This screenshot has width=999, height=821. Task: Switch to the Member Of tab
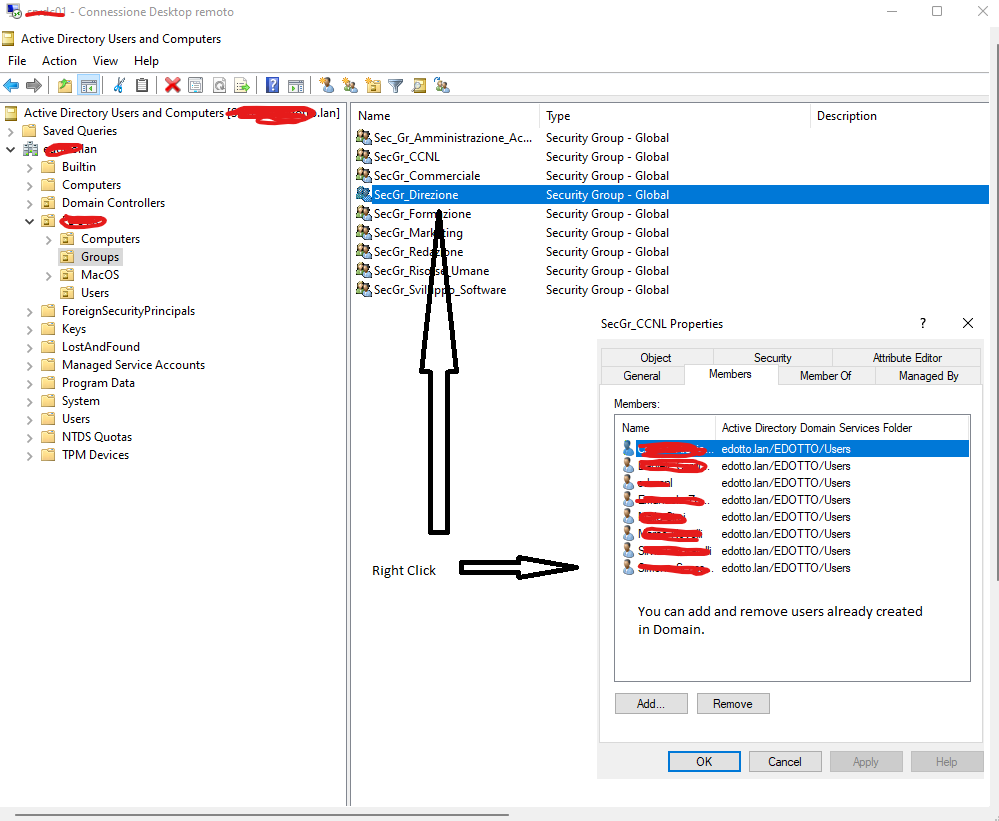(x=825, y=376)
